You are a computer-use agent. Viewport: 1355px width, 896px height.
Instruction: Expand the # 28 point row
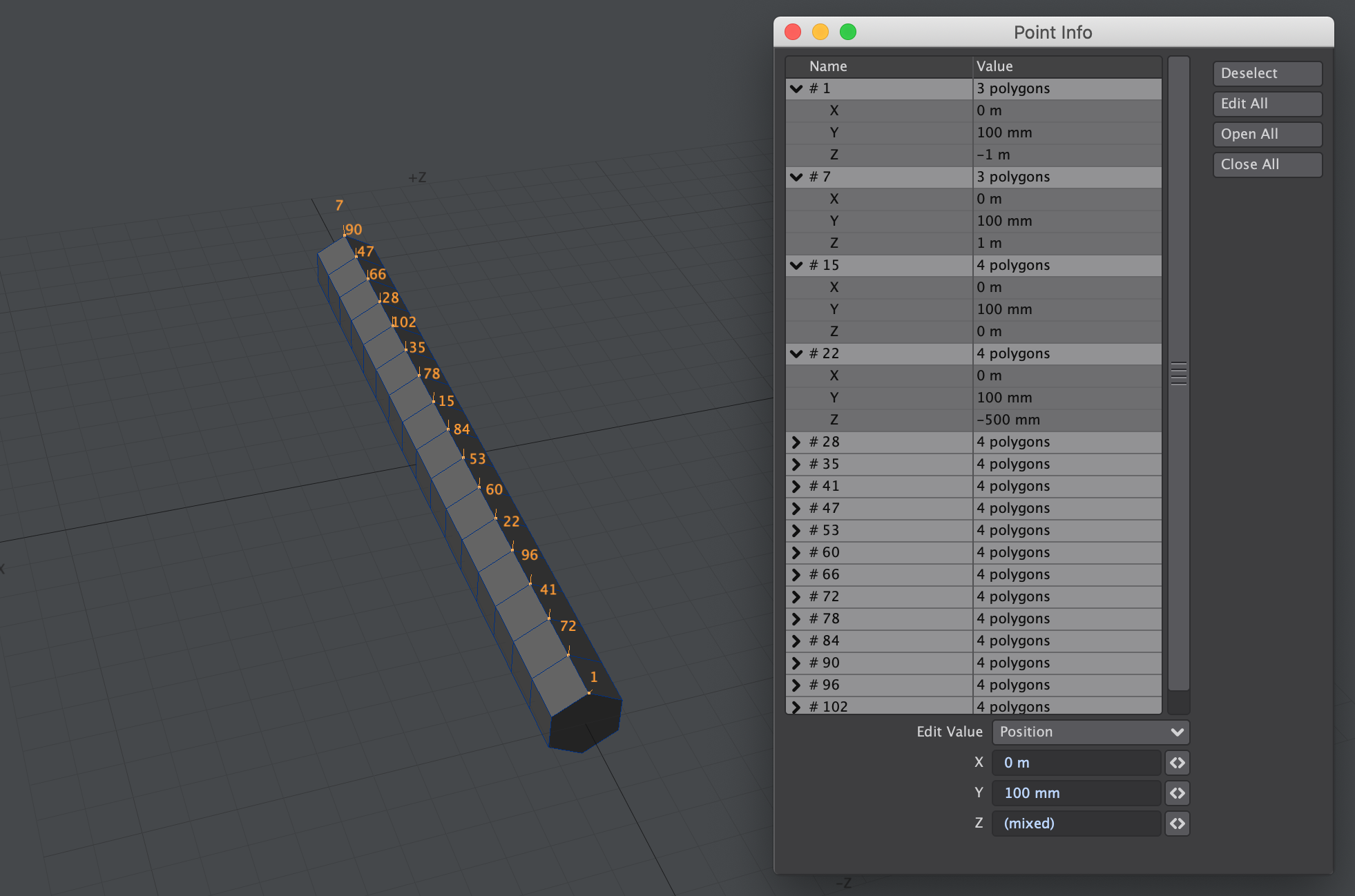796,442
